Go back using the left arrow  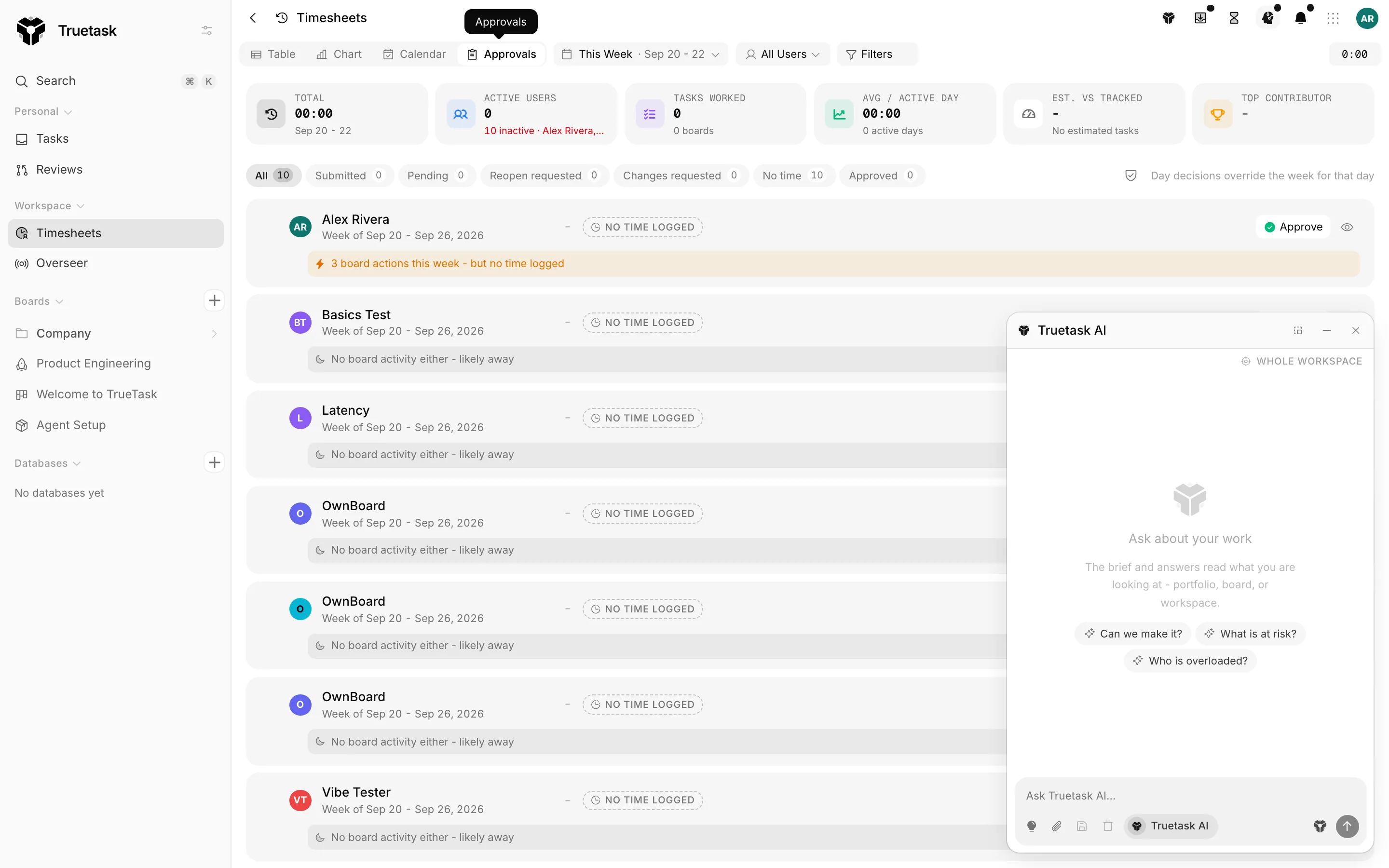tap(253, 18)
